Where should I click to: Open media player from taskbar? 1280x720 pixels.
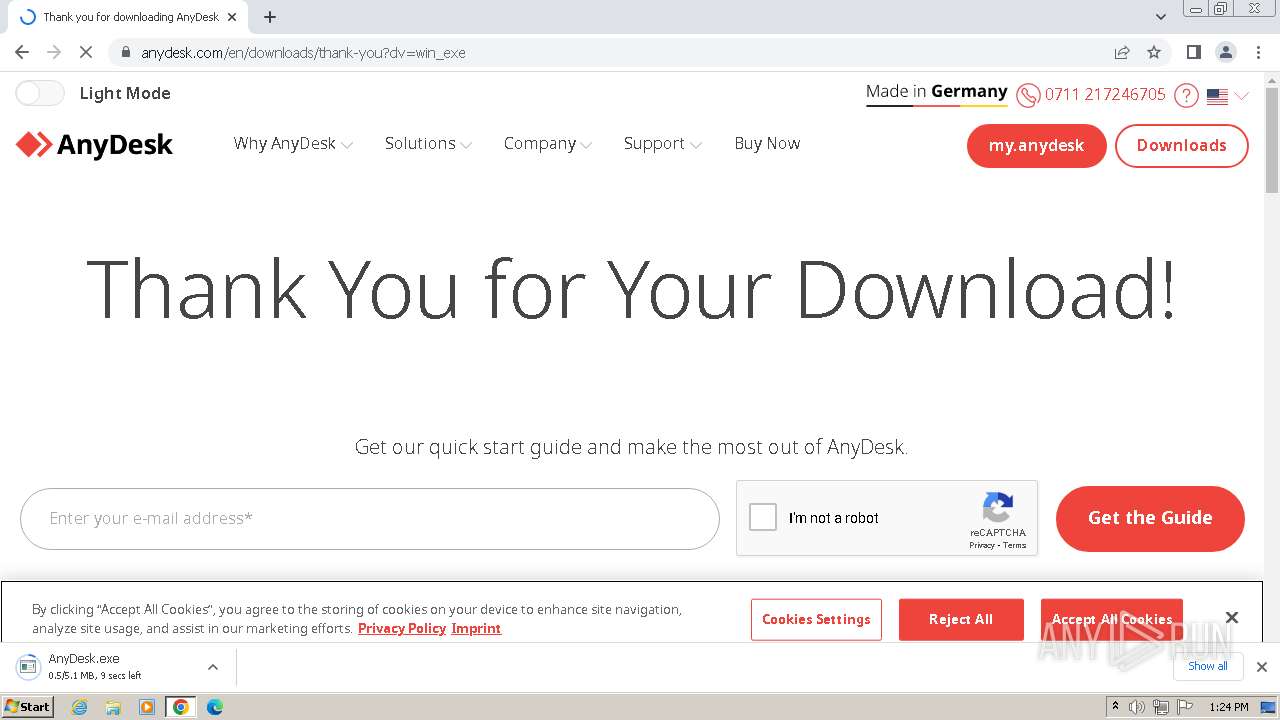(x=147, y=707)
